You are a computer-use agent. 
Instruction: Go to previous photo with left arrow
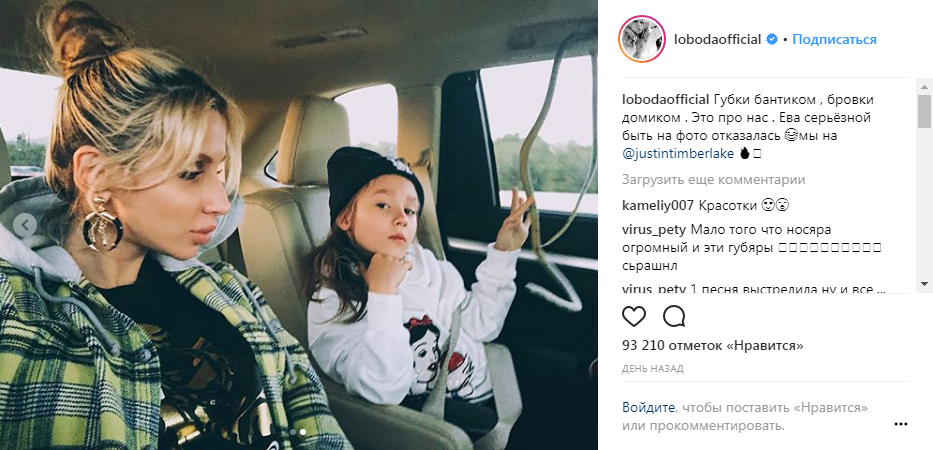click(25, 225)
